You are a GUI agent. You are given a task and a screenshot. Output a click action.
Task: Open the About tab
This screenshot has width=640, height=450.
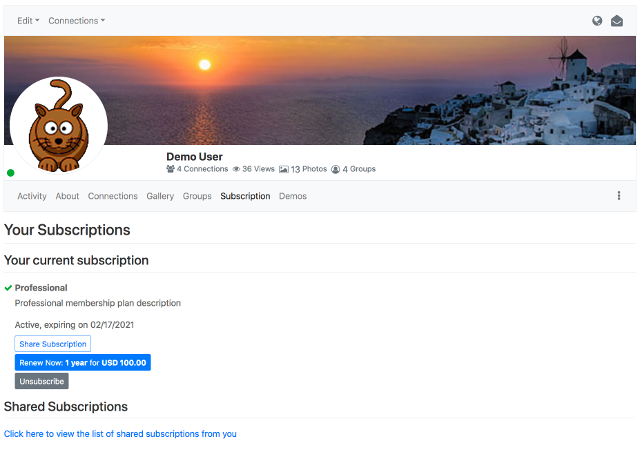[x=67, y=196]
